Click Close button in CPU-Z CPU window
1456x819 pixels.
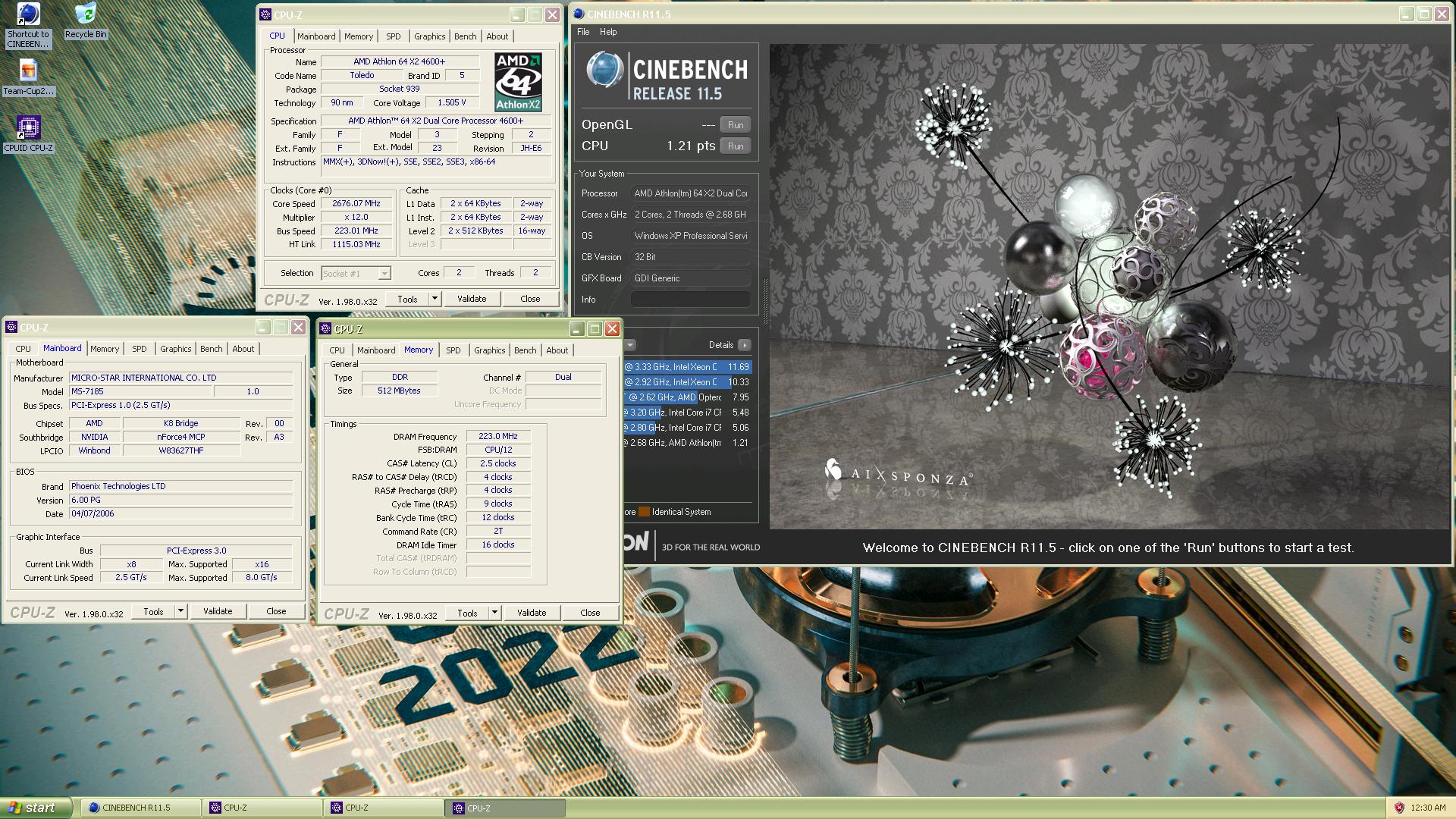pyautogui.click(x=530, y=299)
